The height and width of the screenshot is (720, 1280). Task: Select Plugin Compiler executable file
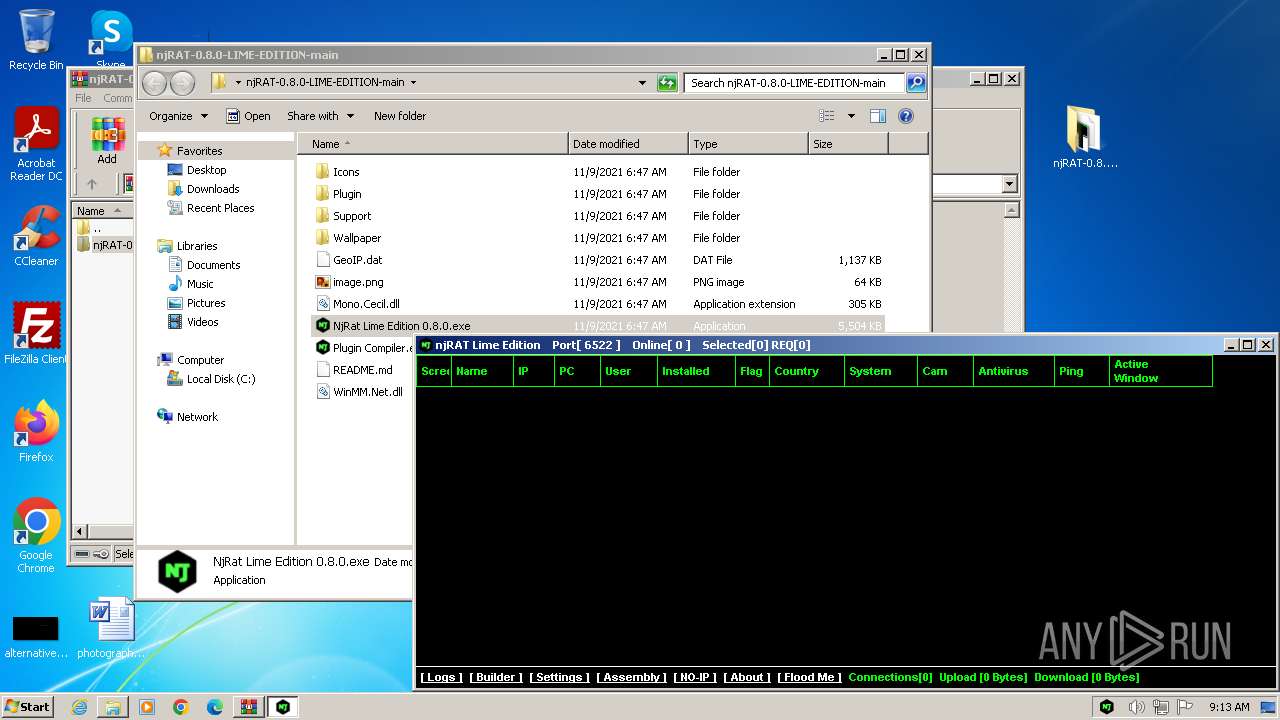tap(363, 348)
